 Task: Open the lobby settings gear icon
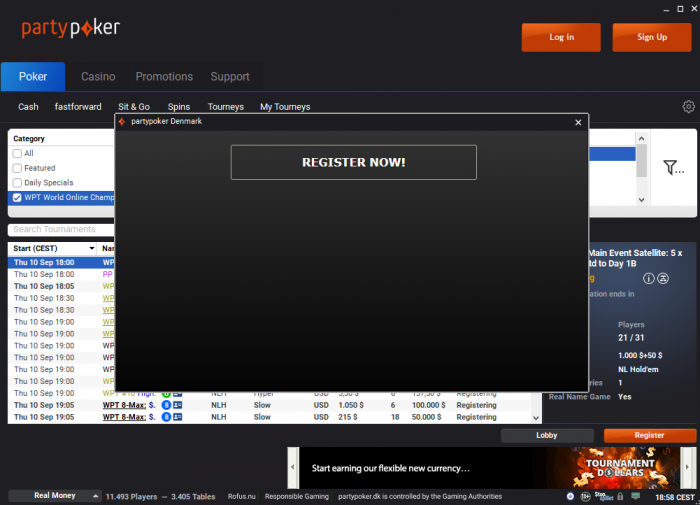coord(688,107)
